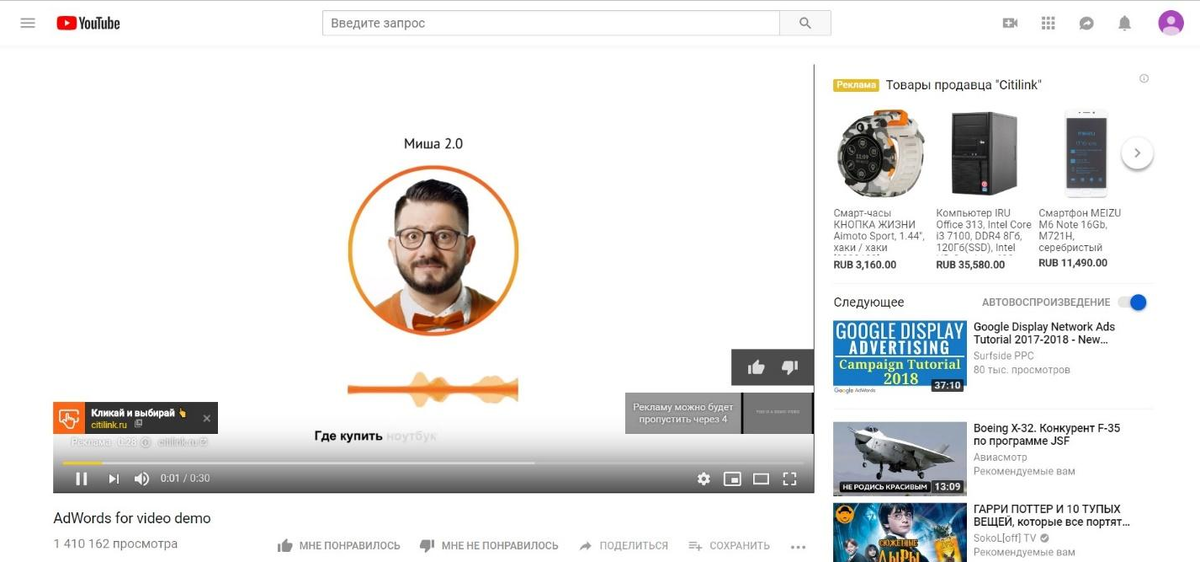Open the player settings gear
This screenshot has height=562, width=1200.
(703, 478)
